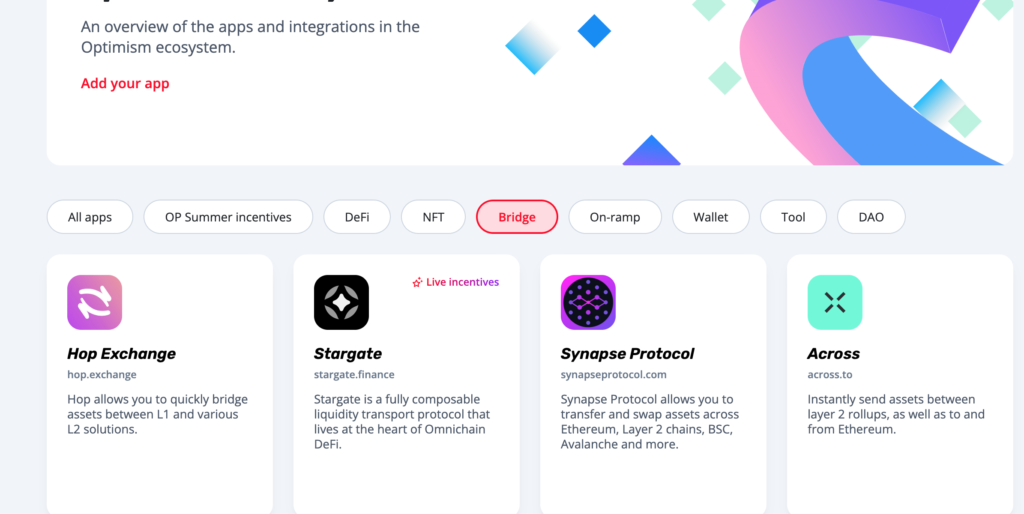This screenshot has height=514, width=1024.
Task: Click the Stargate black star logo
Action: click(x=342, y=302)
